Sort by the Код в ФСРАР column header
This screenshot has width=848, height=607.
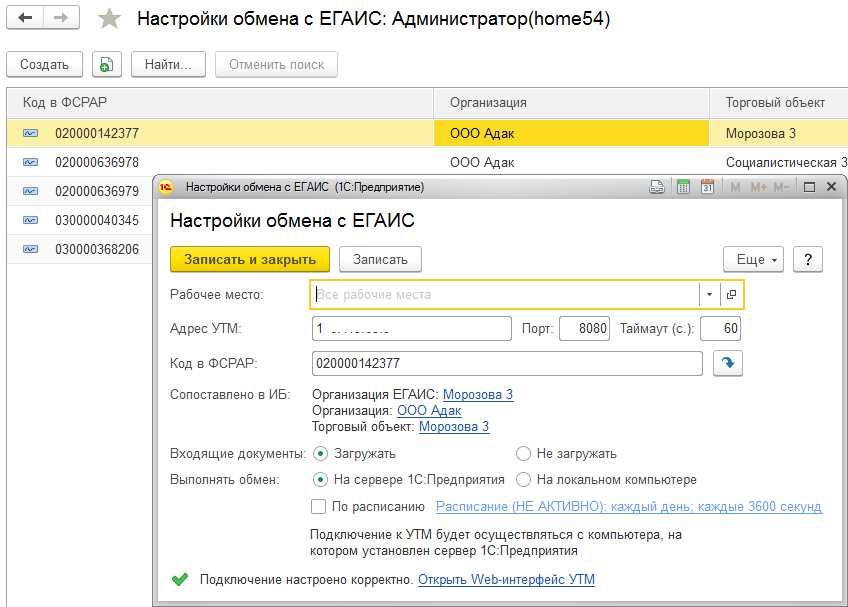[220, 103]
